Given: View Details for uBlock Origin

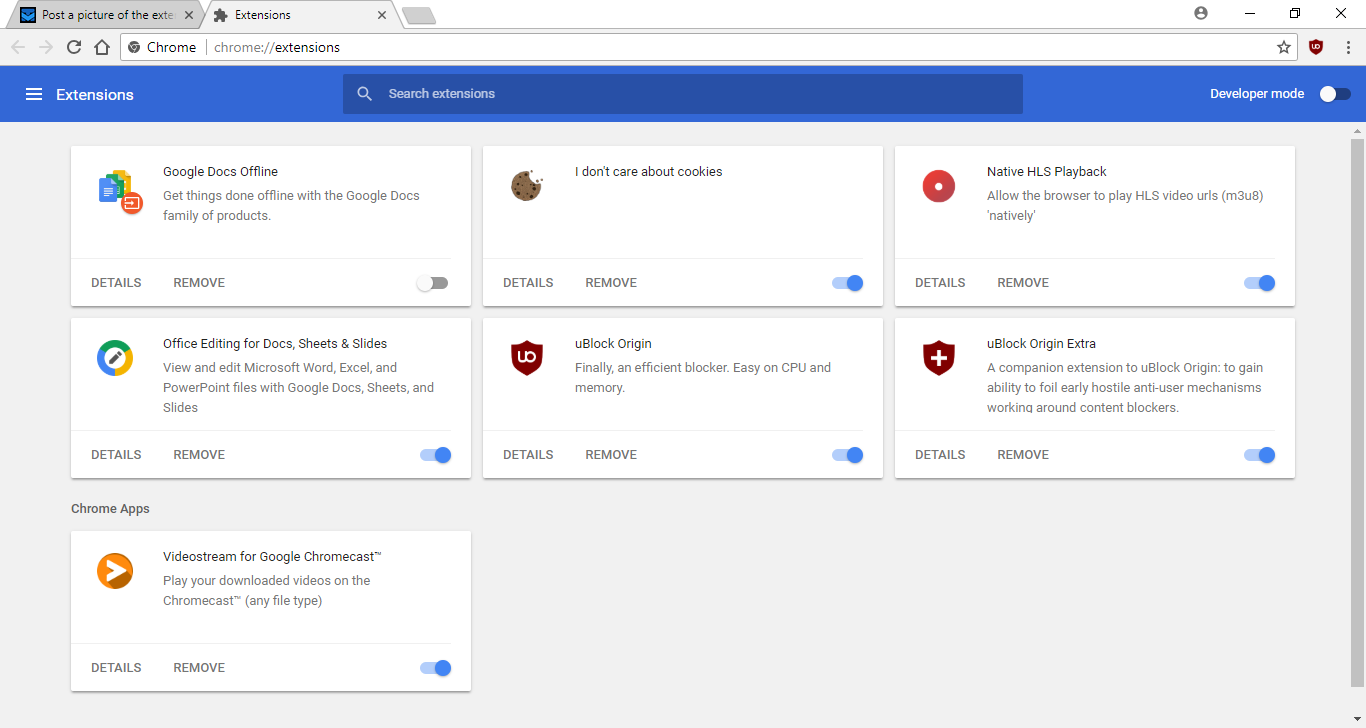Looking at the screenshot, I should pos(528,455).
